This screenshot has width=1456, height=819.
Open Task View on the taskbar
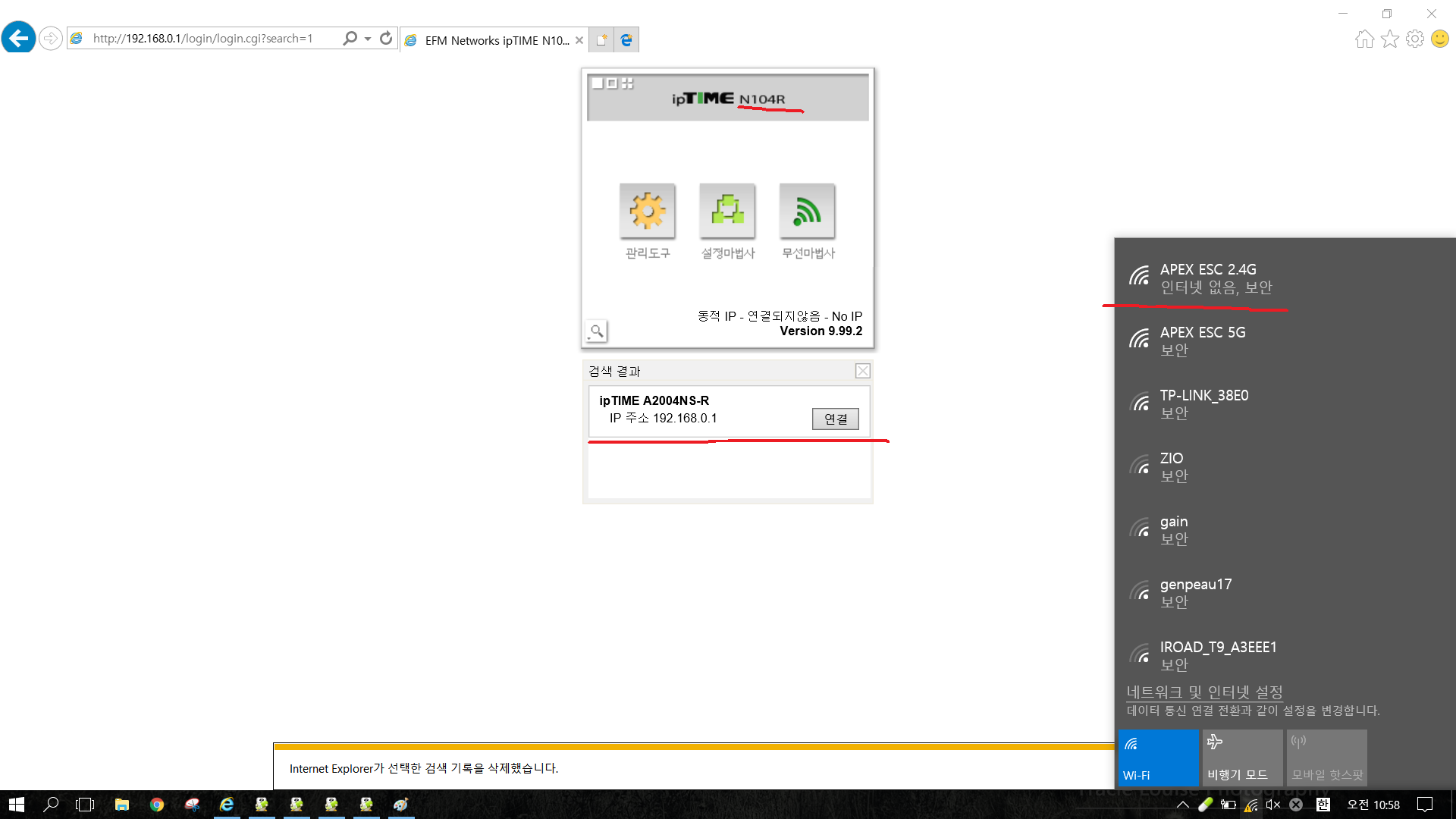point(85,805)
